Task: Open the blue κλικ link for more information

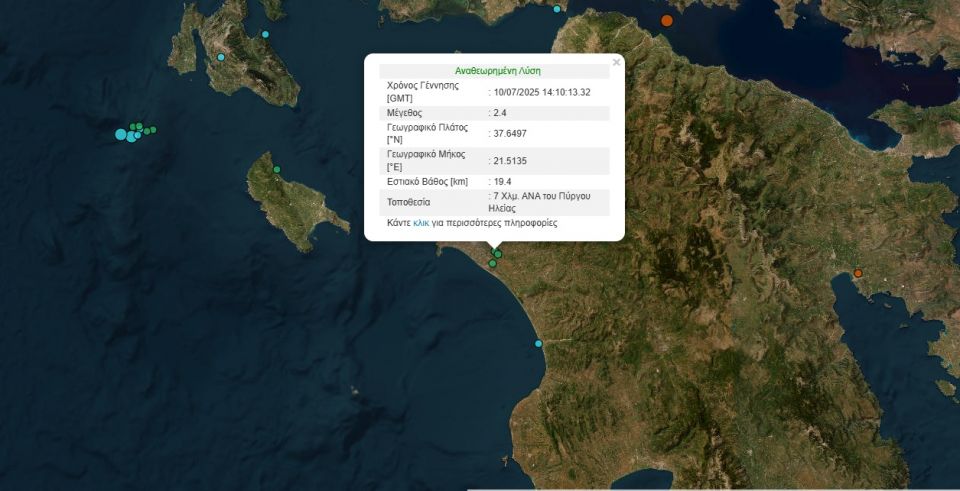Action: click(421, 223)
